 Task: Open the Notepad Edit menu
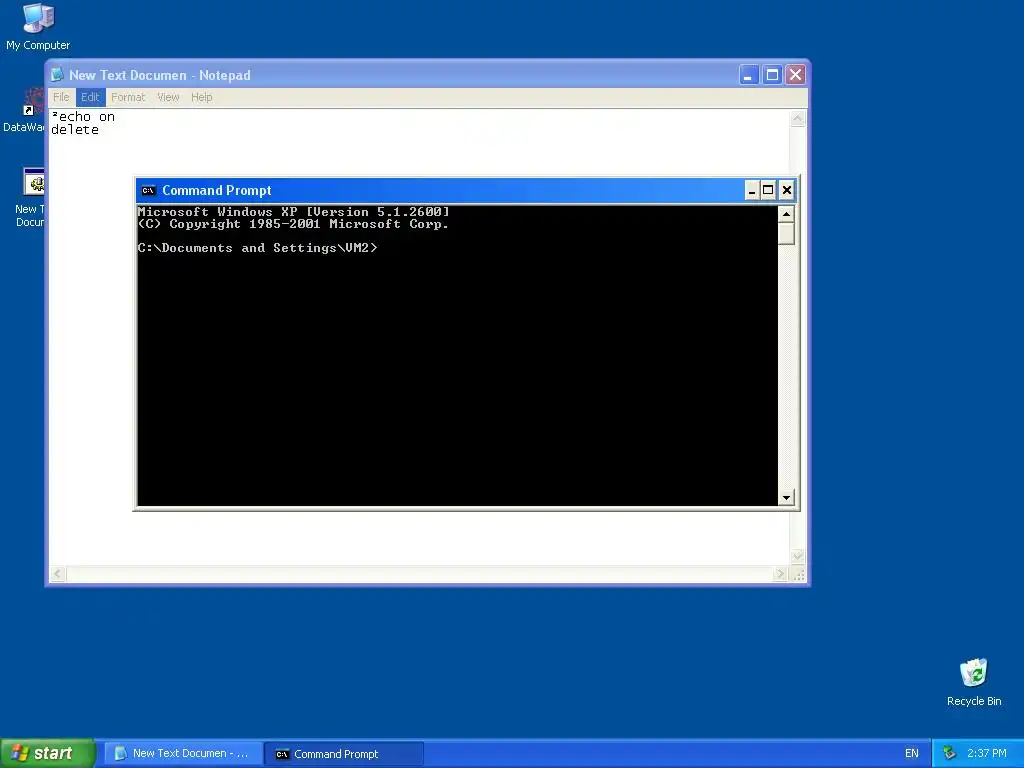(x=90, y=97)
